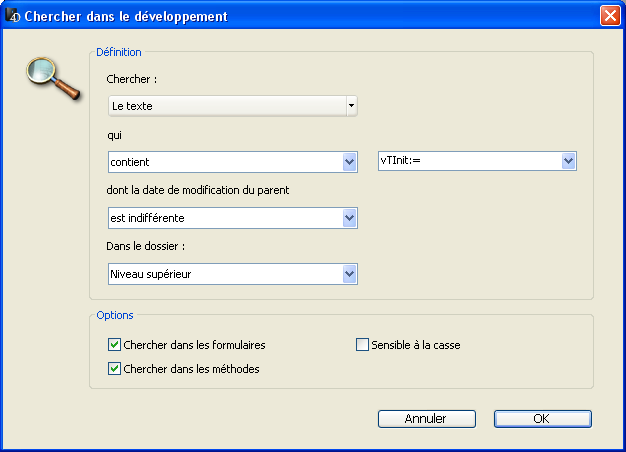Viewport: 626px width, 452px height.
Task: Confirm the search with OK
Action: point(542,419)
